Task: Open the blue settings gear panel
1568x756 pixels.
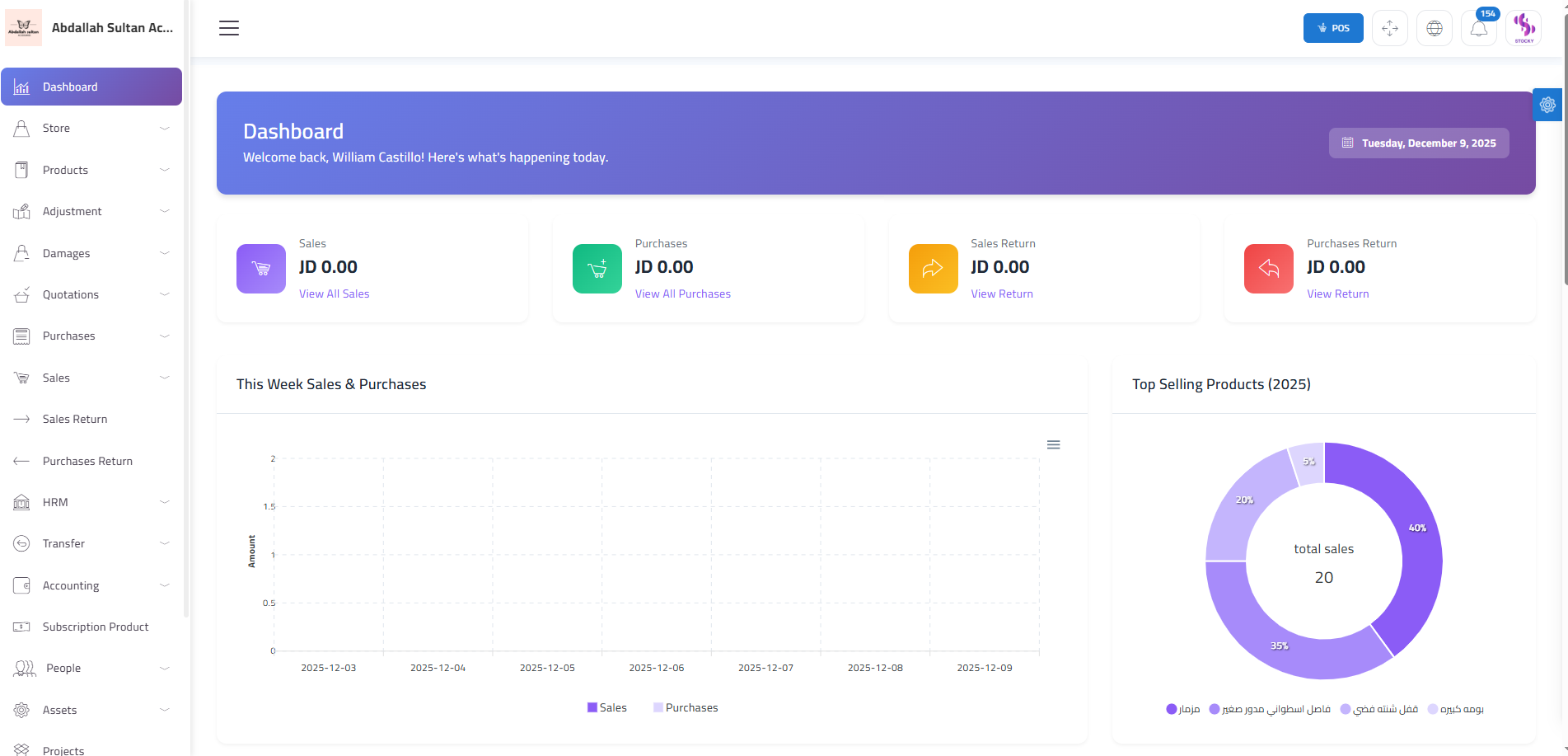Action: coord(1547,105)
